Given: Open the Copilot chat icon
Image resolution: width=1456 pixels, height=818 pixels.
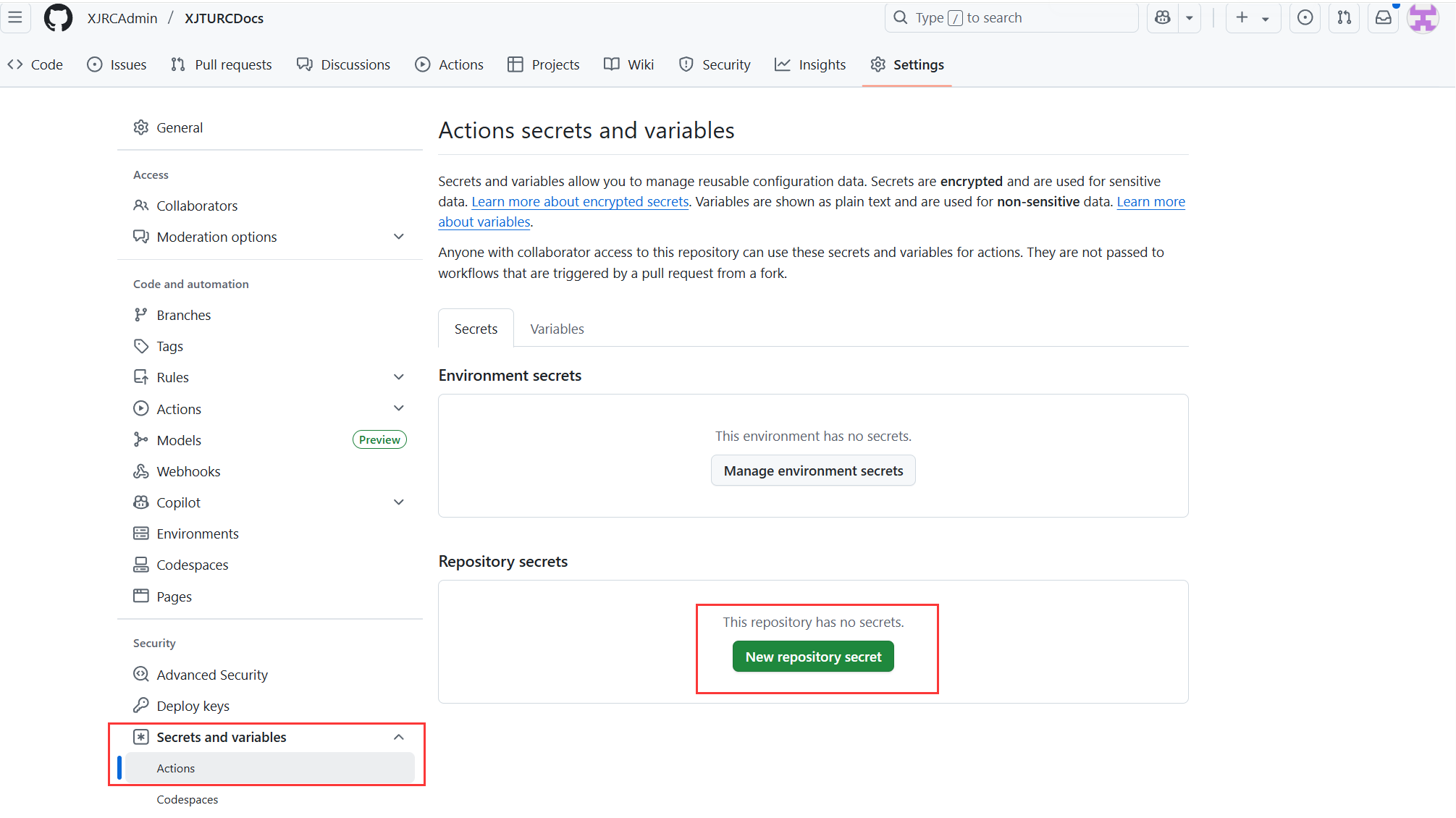Looking at the screenshot, I should pos(1163,18).
